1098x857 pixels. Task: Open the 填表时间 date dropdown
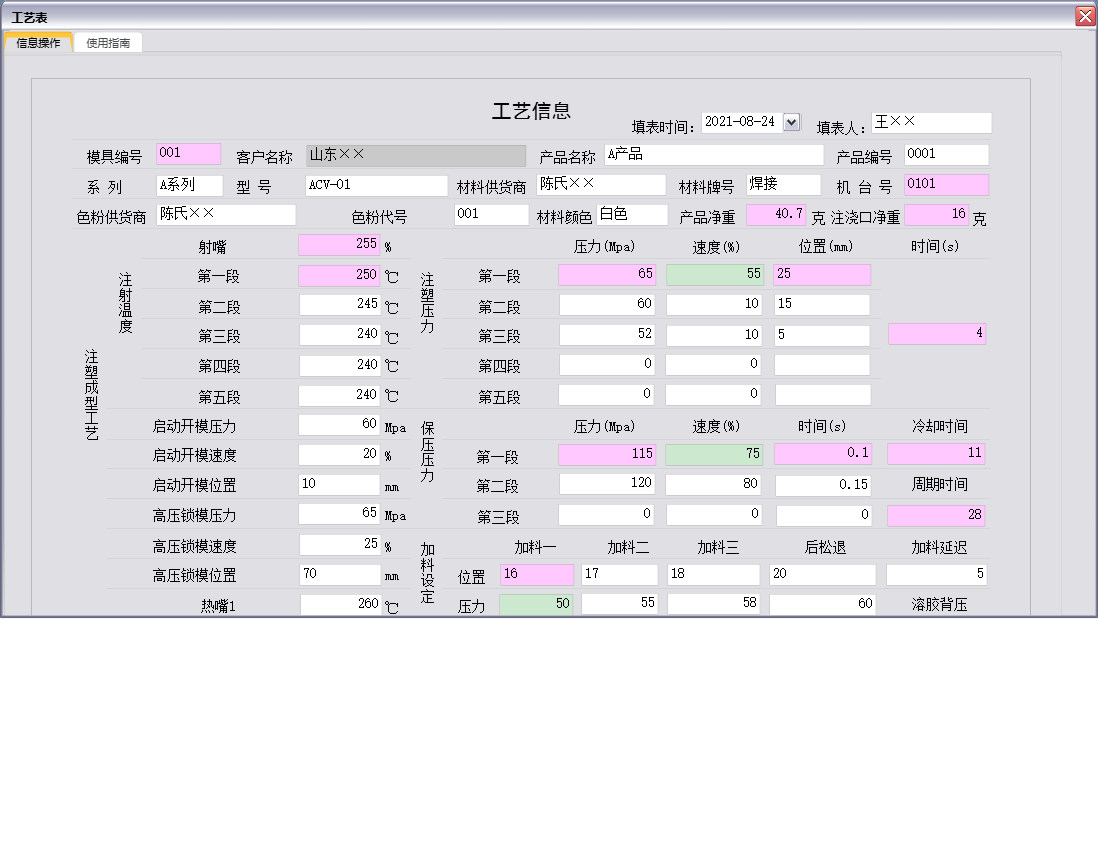[791, 122]
